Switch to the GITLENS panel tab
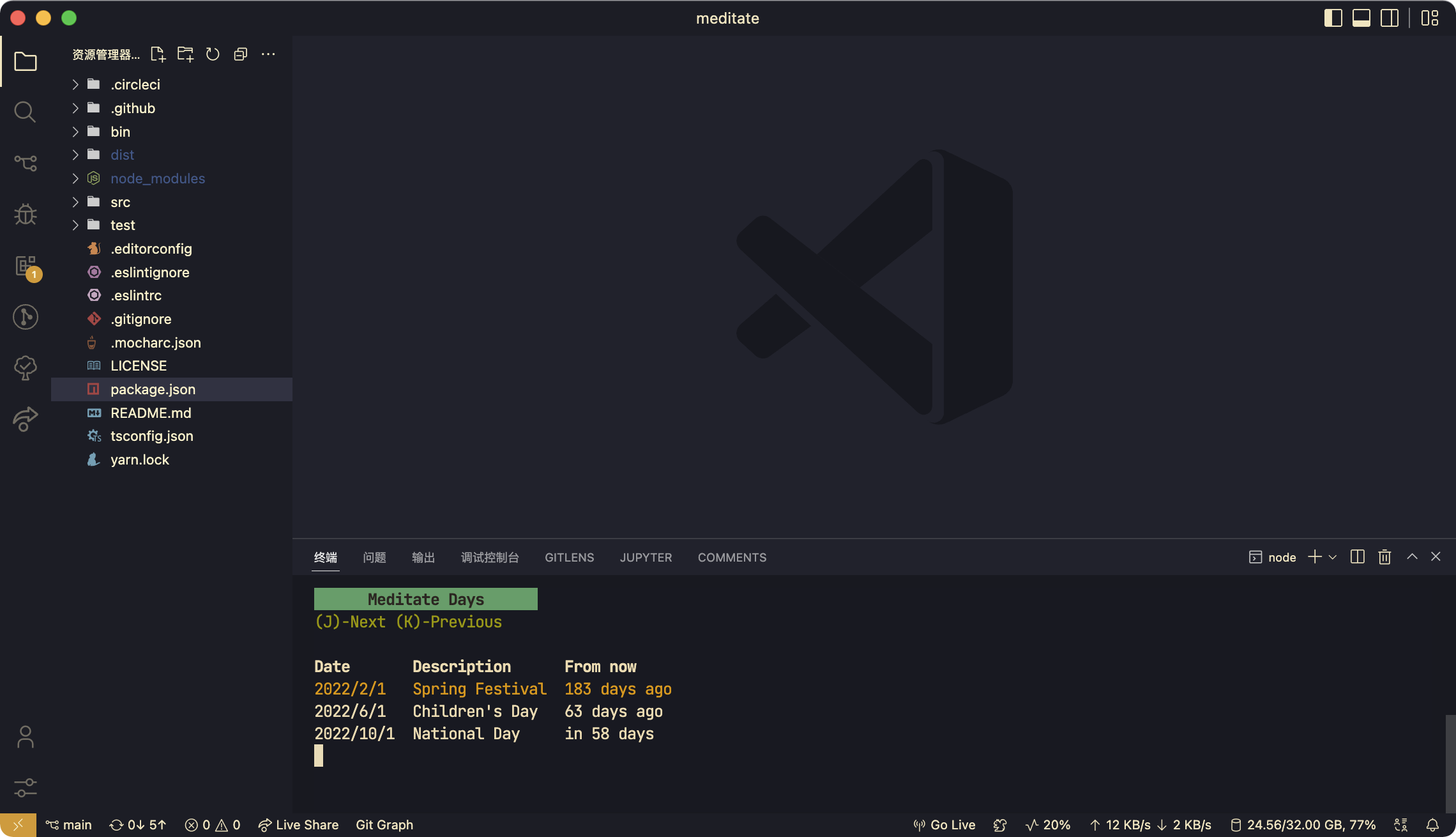 (569, 557)
